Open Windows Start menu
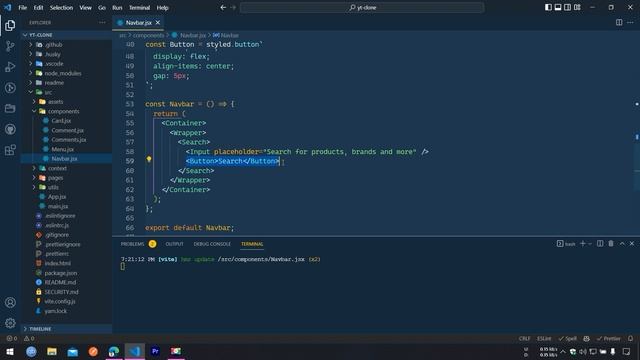Screen dimensions: 640x360 9,351
